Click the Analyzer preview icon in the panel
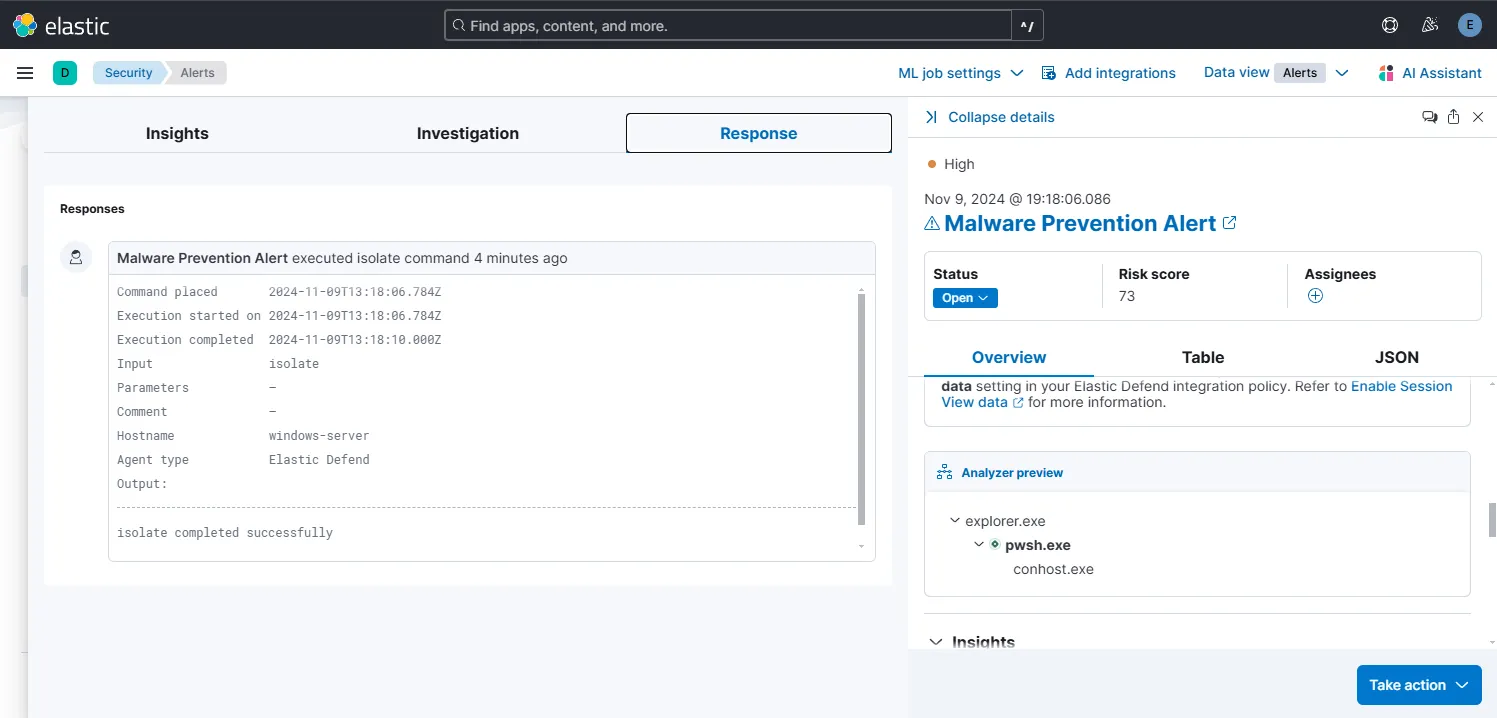 pyautogui.click(x=943, y=471)
